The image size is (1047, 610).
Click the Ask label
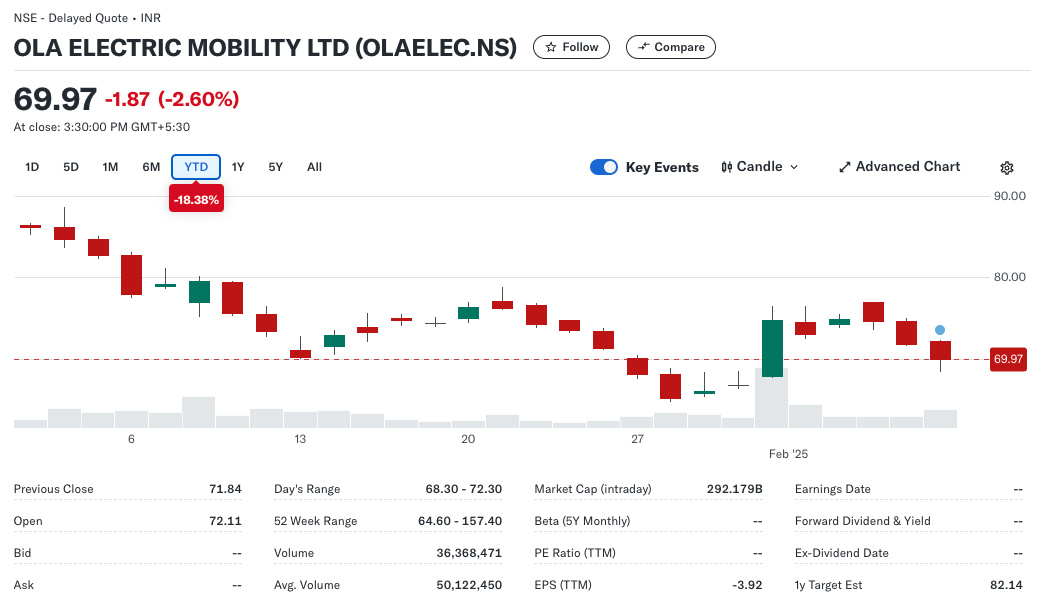click(23, 585)
